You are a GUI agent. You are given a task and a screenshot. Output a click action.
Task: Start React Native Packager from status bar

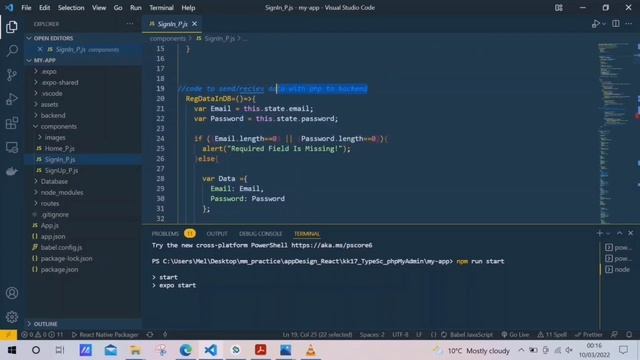coord(105,335)
